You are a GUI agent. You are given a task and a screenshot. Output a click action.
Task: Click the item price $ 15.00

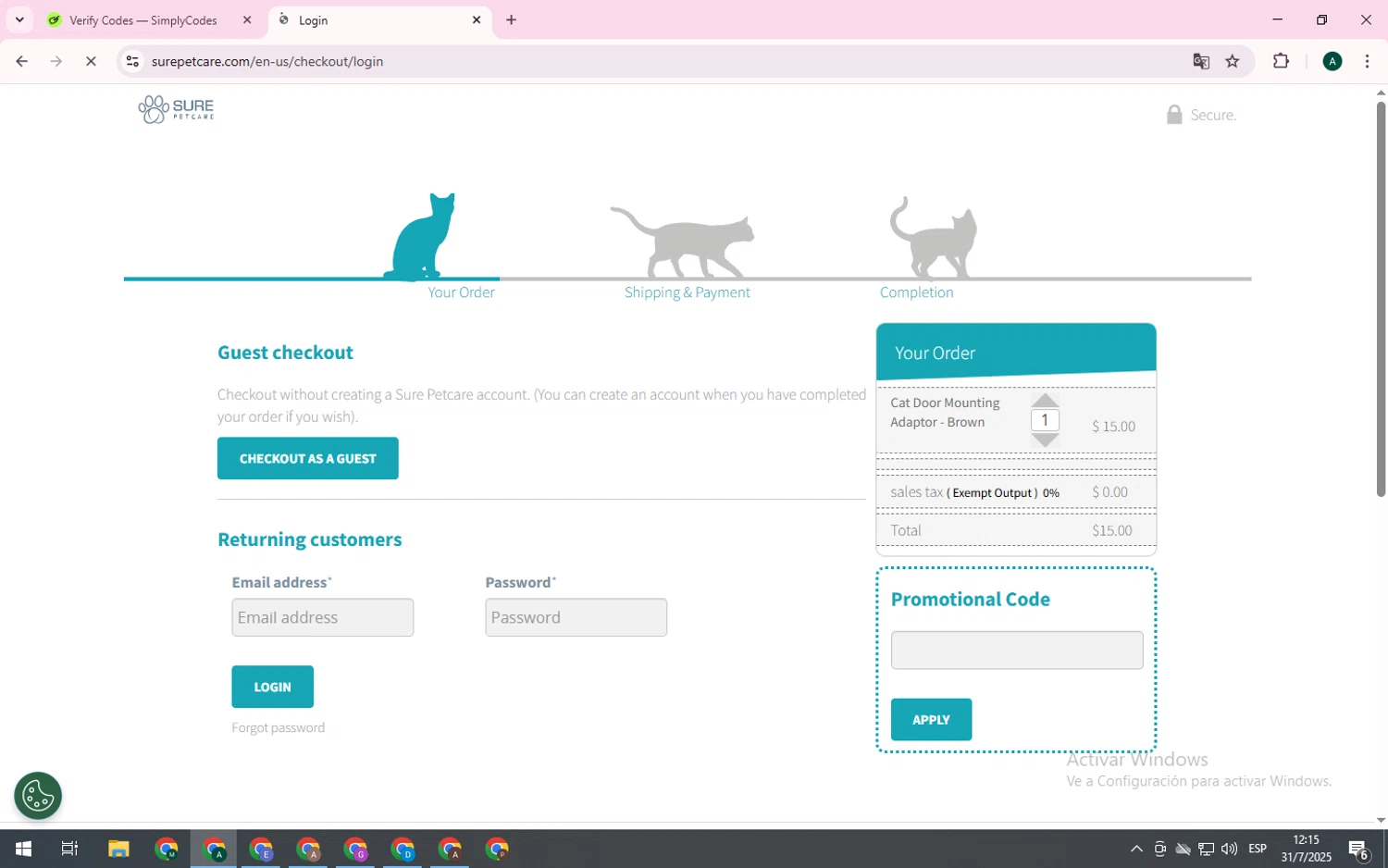1113,427
